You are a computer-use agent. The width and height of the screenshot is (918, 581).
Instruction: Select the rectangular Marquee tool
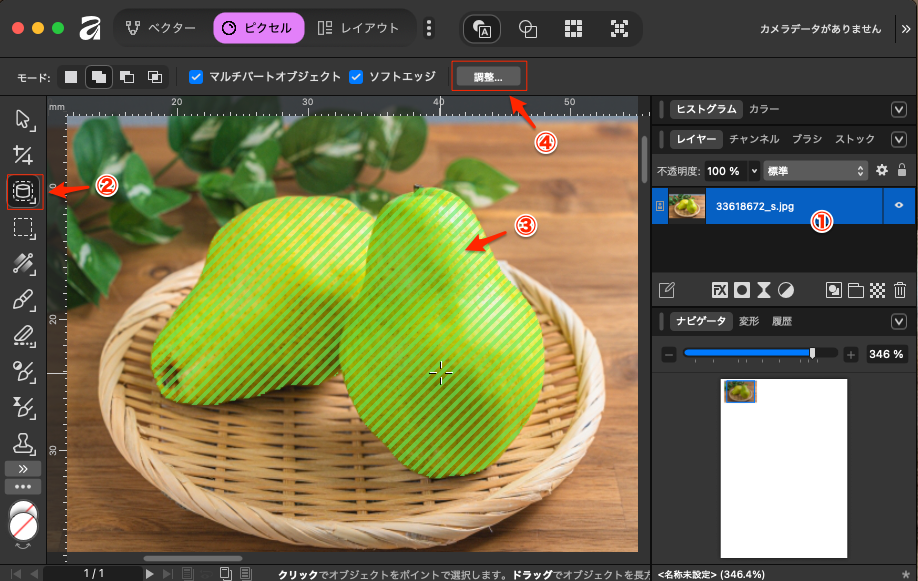[23, 227]
